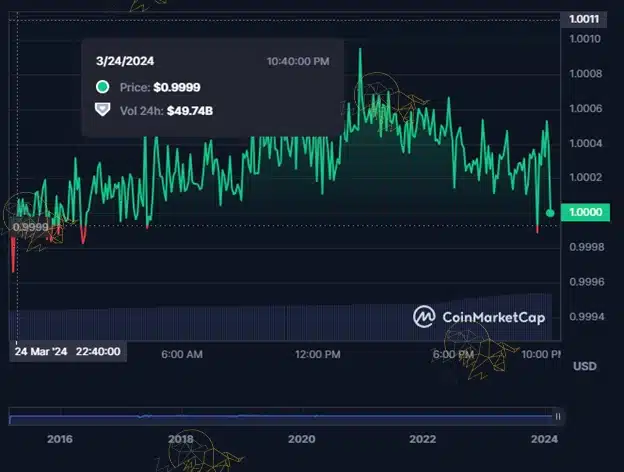Click the range navigator bar above years

pos(280,415)
